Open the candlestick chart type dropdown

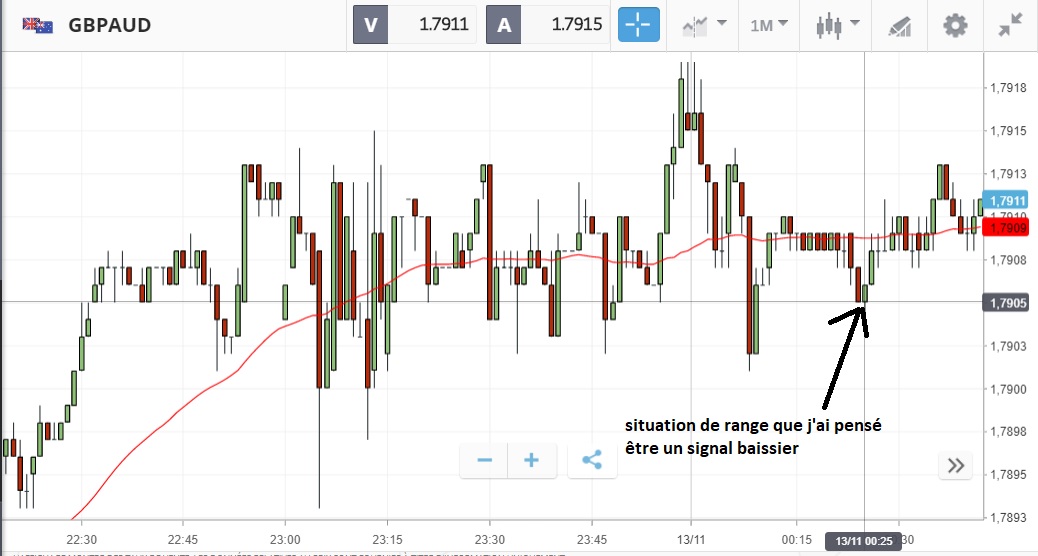click(837, 25)
